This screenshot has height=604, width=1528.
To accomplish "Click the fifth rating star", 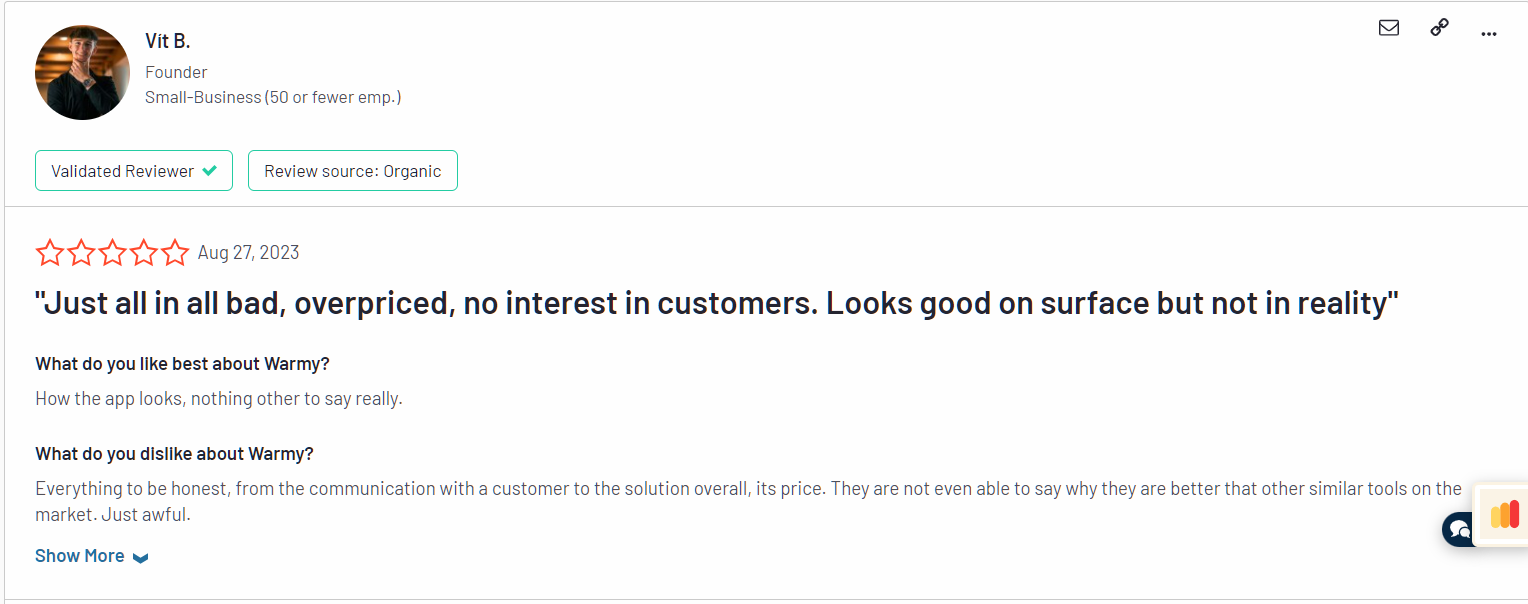I will [175, 253].
